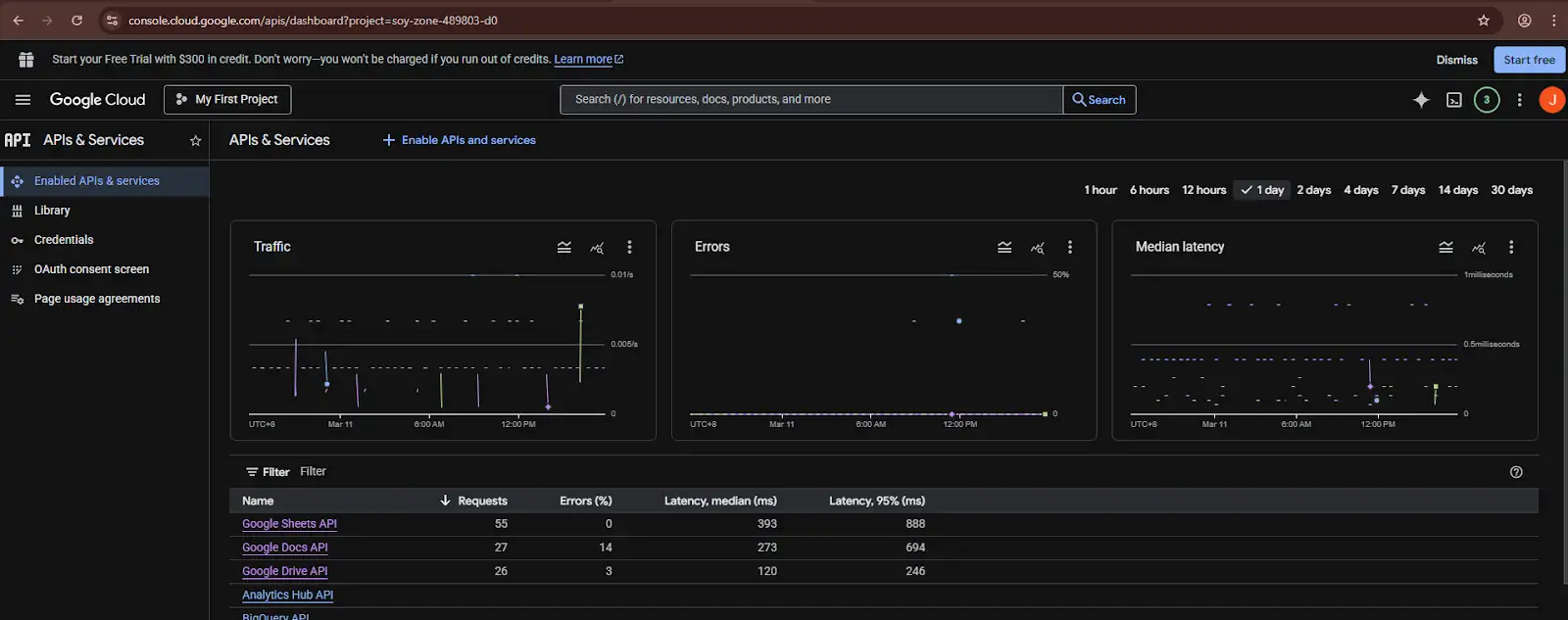Toggle legend on Median latency chart

[1445, 247]
